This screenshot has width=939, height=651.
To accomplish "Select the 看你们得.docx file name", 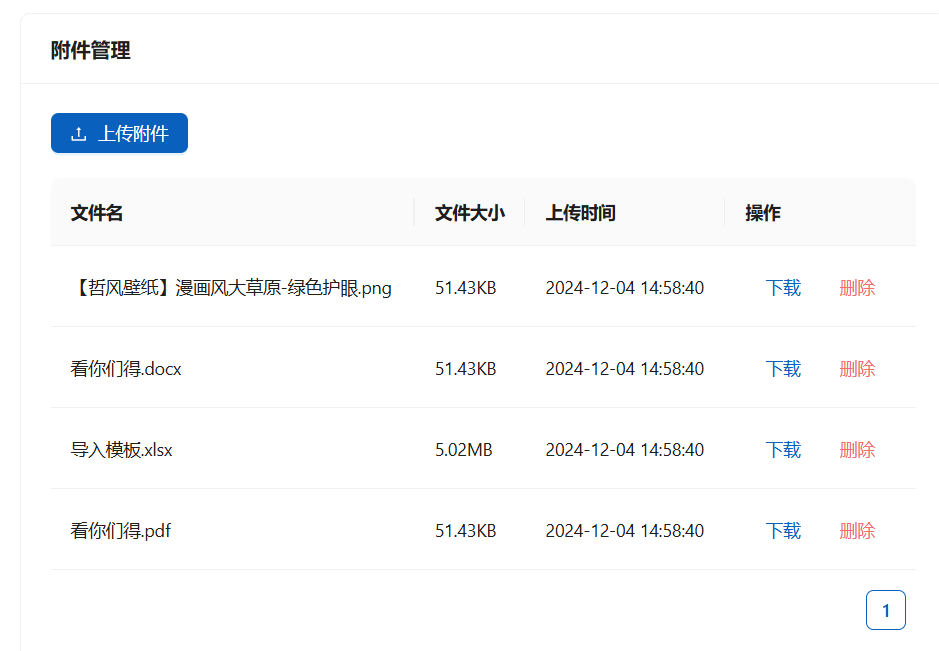I will point(126,369).
